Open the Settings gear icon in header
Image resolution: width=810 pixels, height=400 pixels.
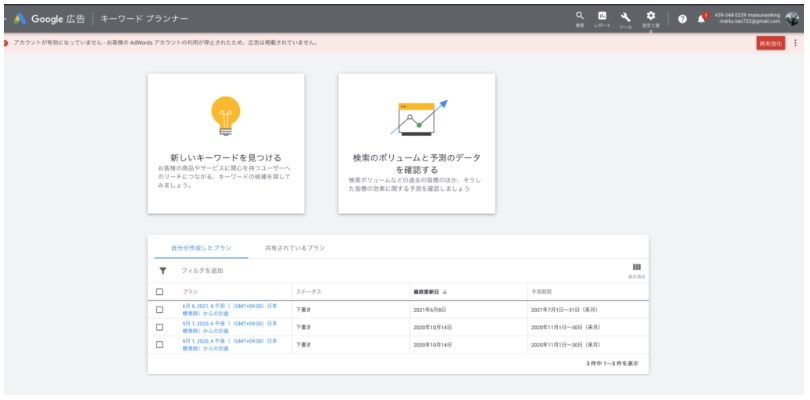[x=650, y=17]
